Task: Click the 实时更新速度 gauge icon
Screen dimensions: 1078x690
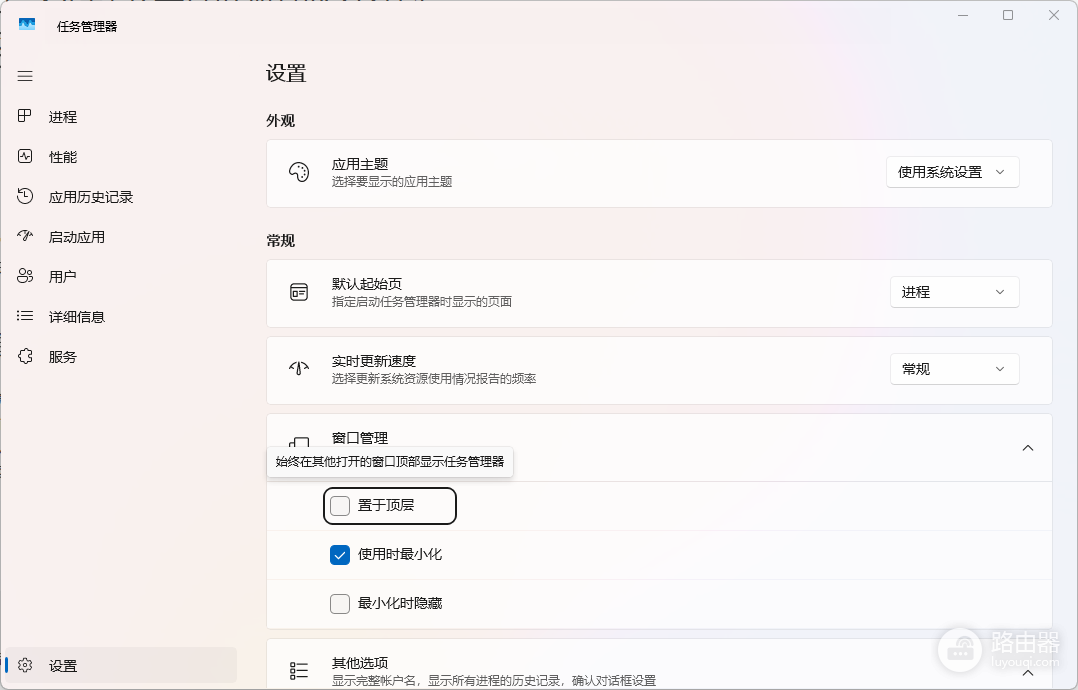Action: (x=299, y=368)
